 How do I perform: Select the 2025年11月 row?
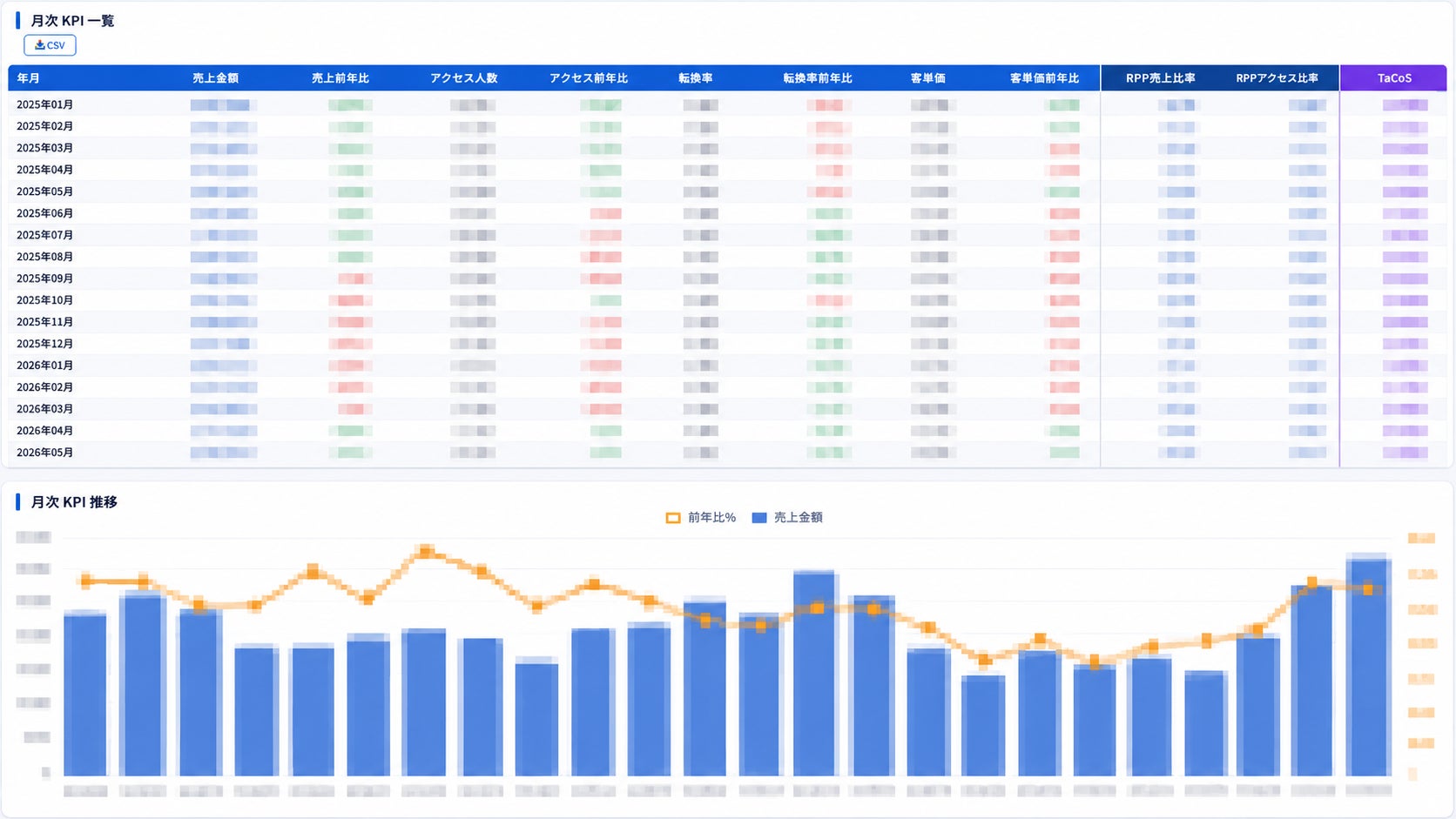pos(727,322)
